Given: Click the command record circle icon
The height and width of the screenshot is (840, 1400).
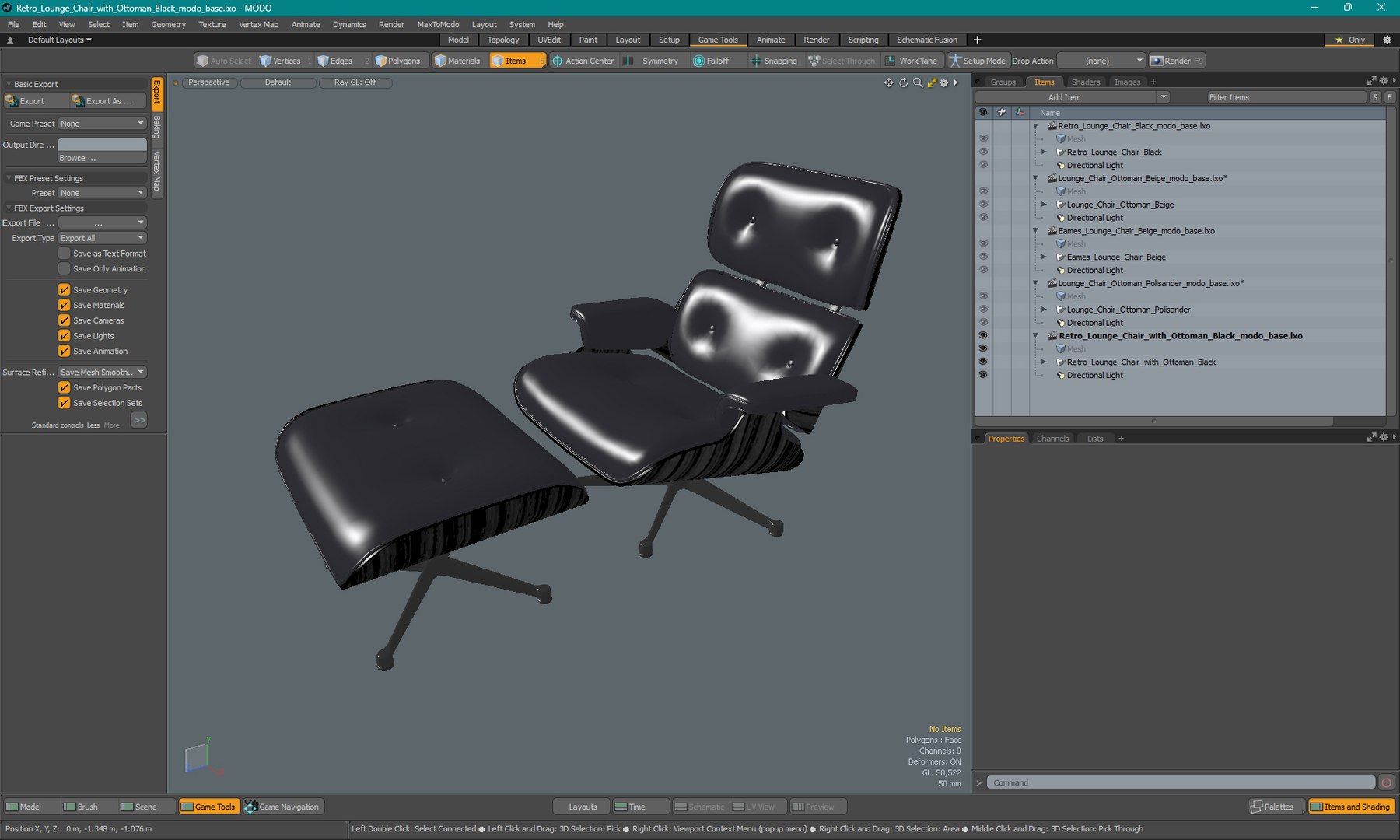Looking at the screenshot, I should tap(1386, 782).
